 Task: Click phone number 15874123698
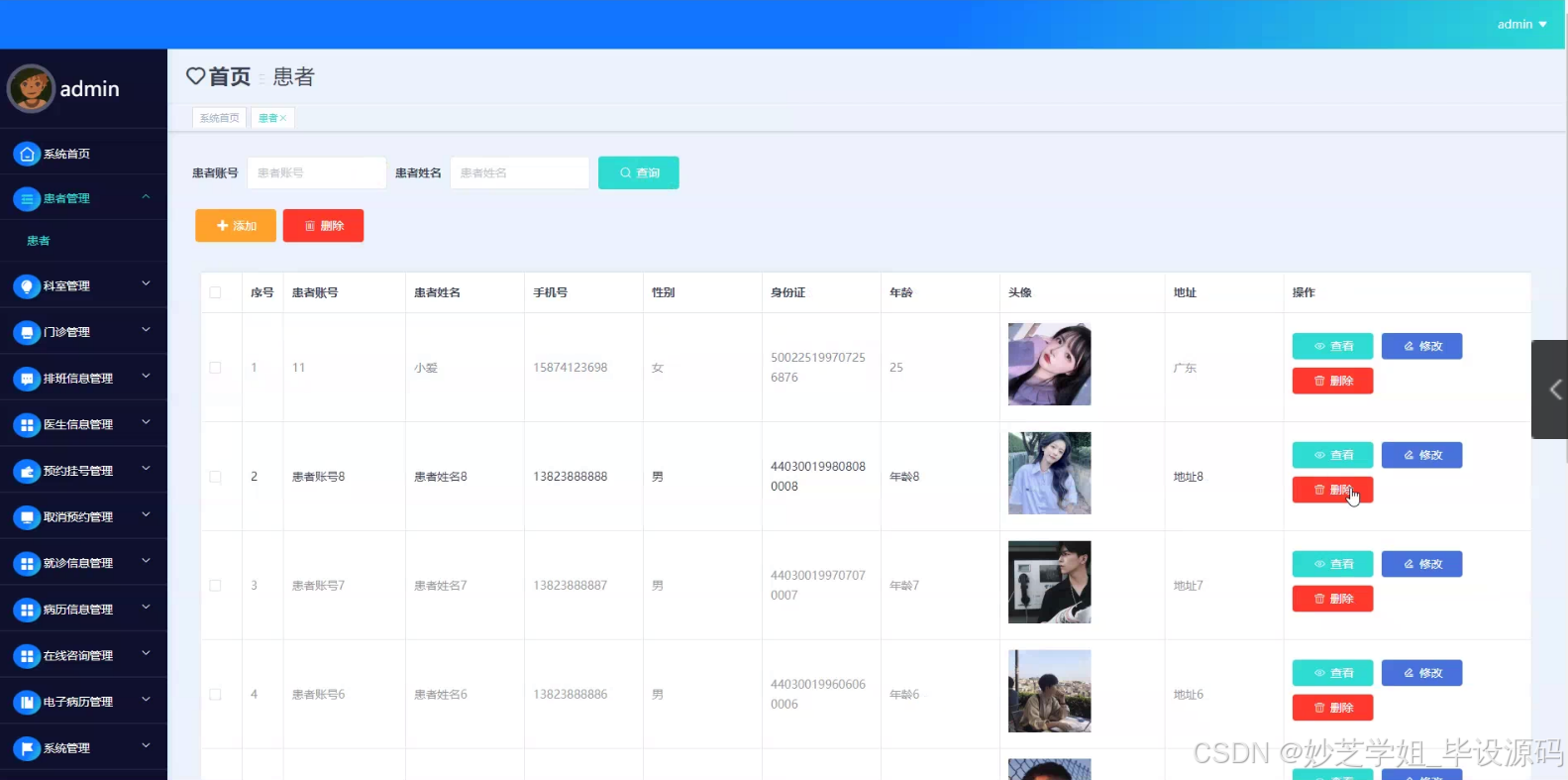pos(571,368)
